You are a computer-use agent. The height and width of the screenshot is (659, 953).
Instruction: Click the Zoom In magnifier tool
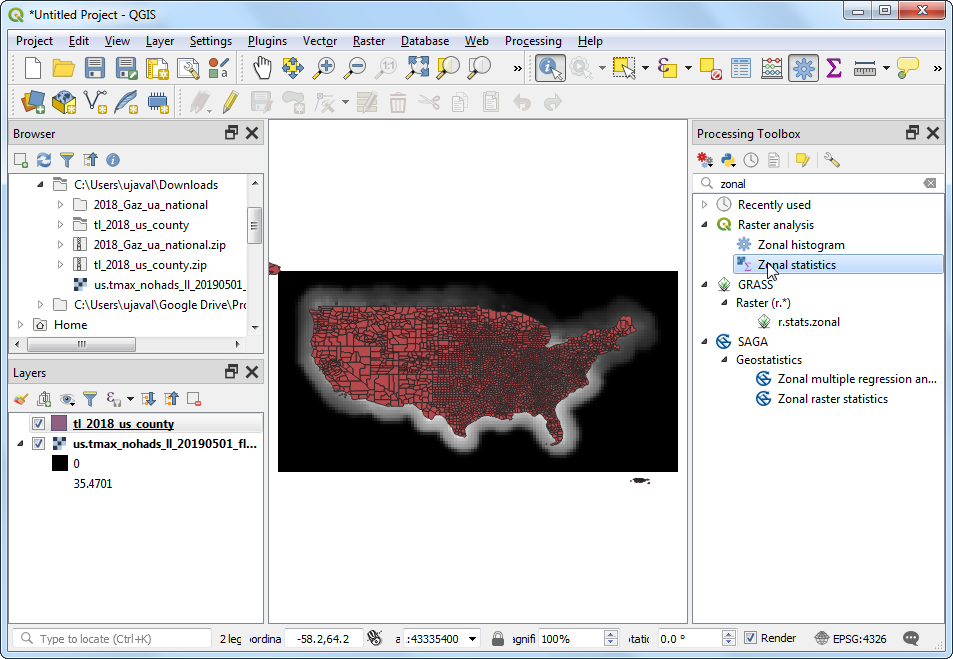(x=324, y=68)
